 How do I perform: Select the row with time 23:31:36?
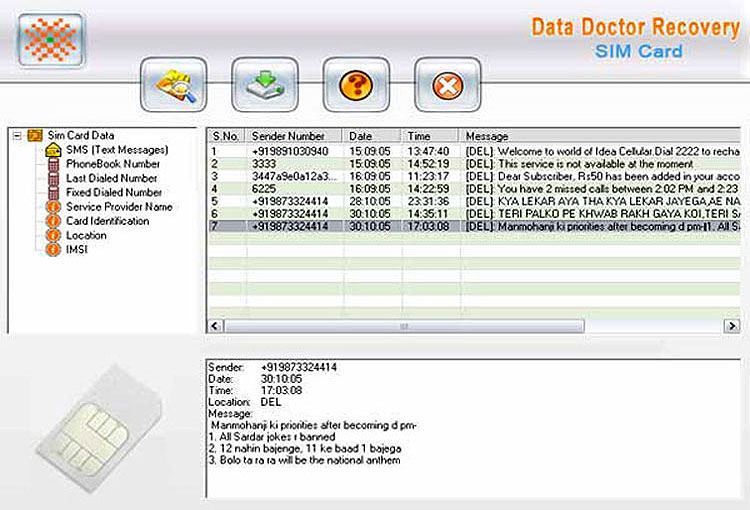point(474,201)
